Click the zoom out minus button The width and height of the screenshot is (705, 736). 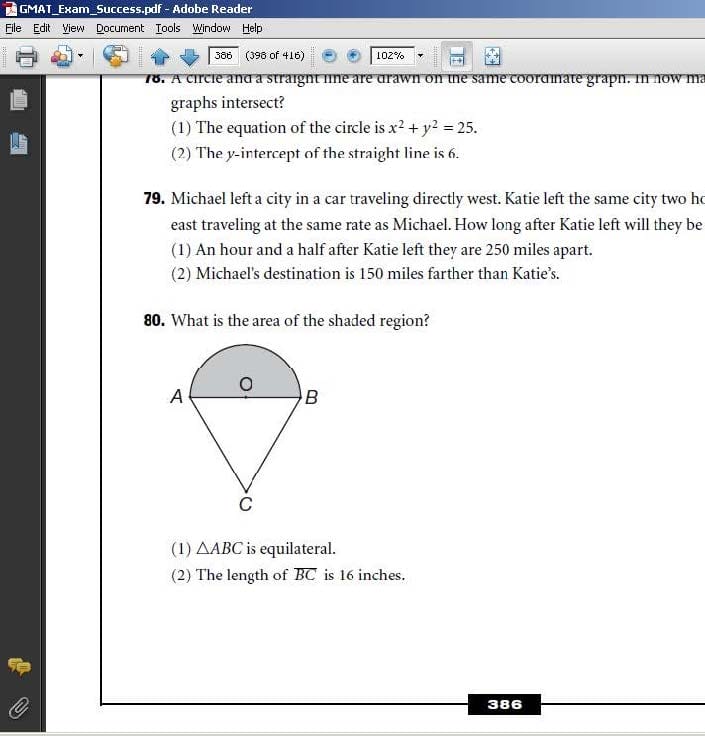coord(330,56)
